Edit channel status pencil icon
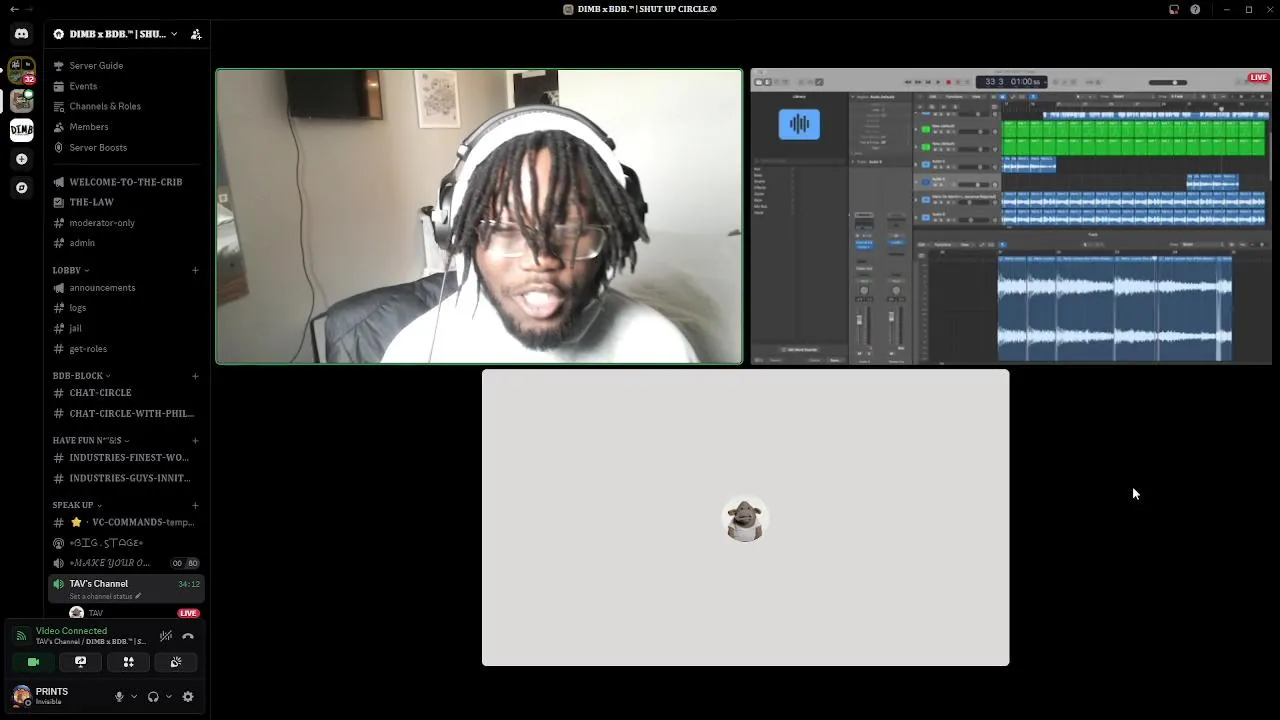Screen dimensions: 1280x720 [138, 597]
